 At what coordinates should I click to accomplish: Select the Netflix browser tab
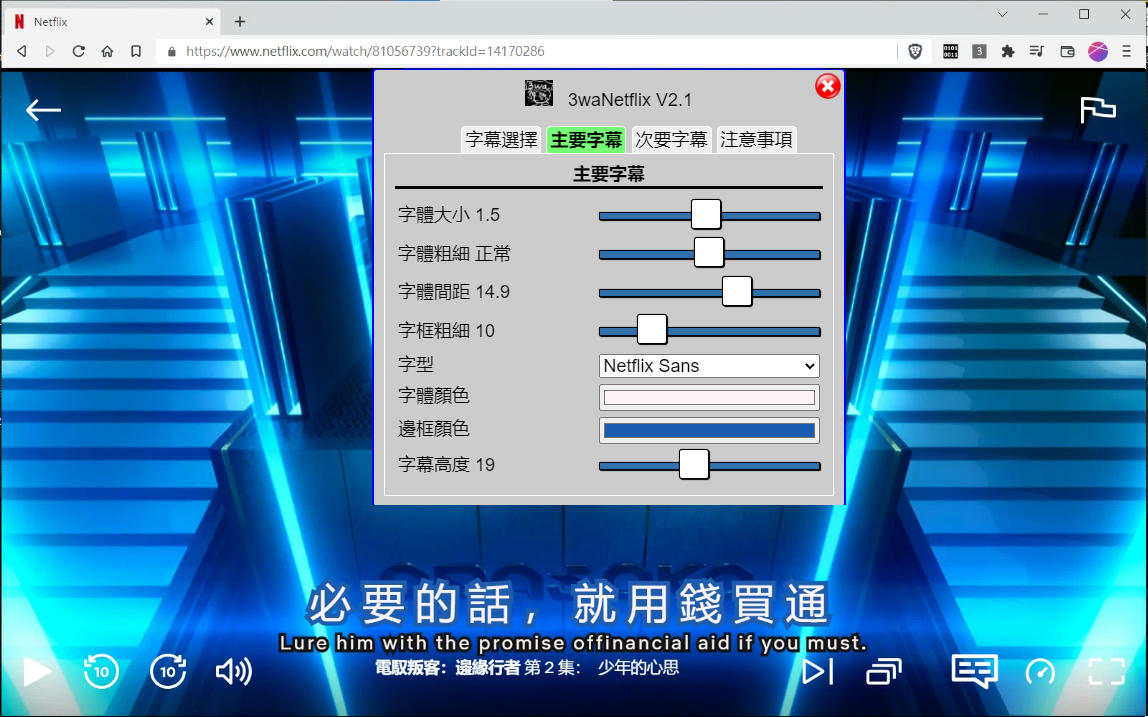(x=113, y=21)
